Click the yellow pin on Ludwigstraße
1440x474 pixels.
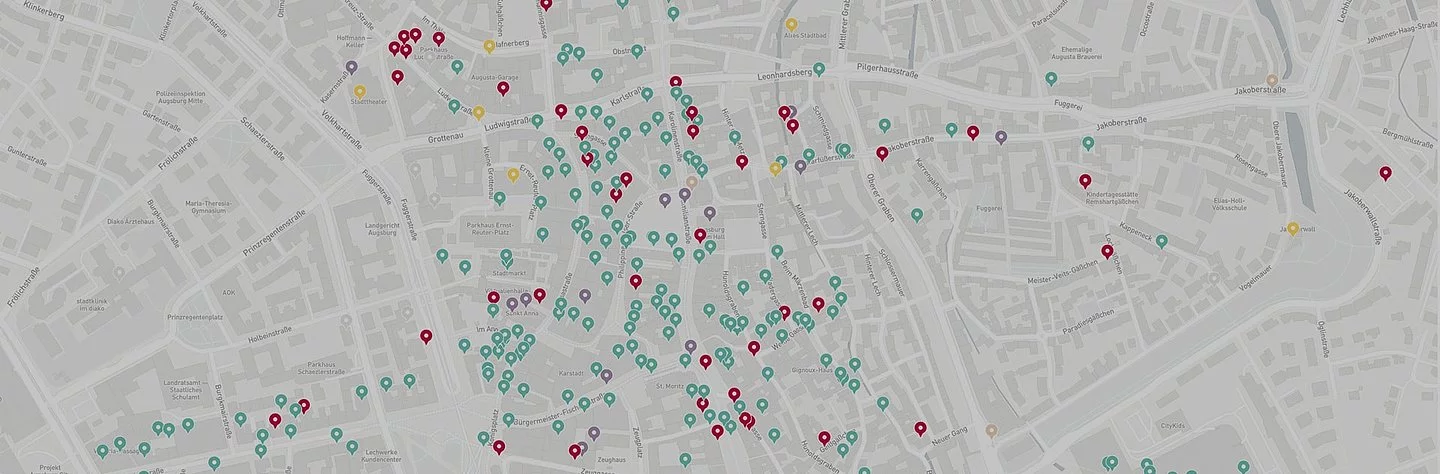pos(478,113)
